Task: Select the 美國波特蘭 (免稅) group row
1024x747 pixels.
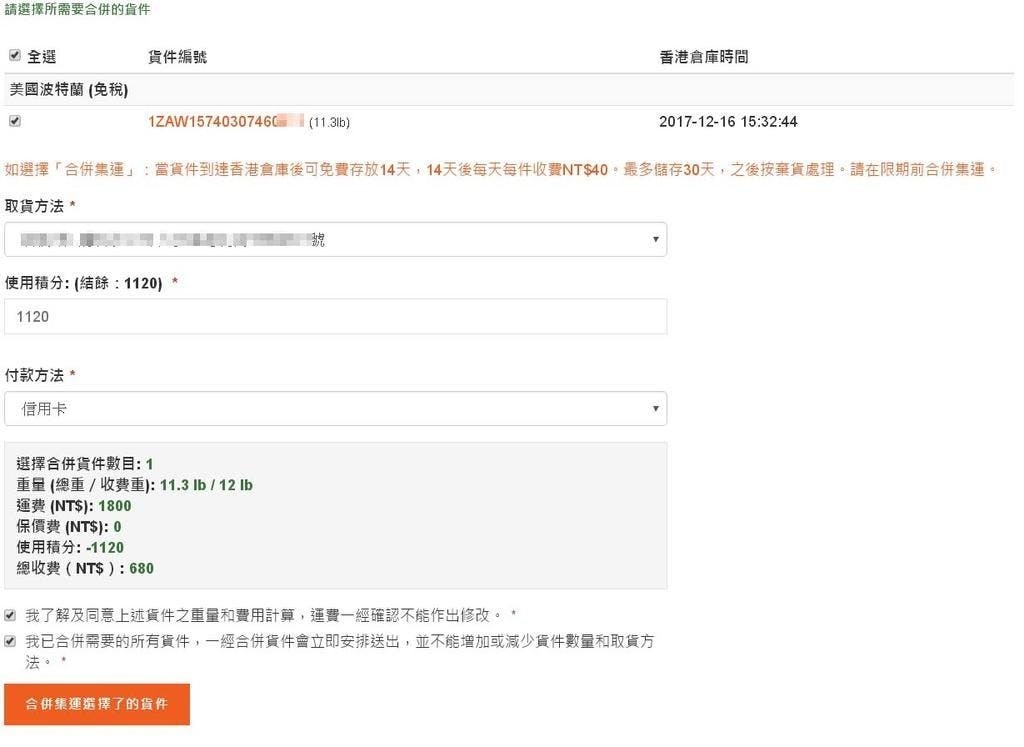Action: [69, 89]
